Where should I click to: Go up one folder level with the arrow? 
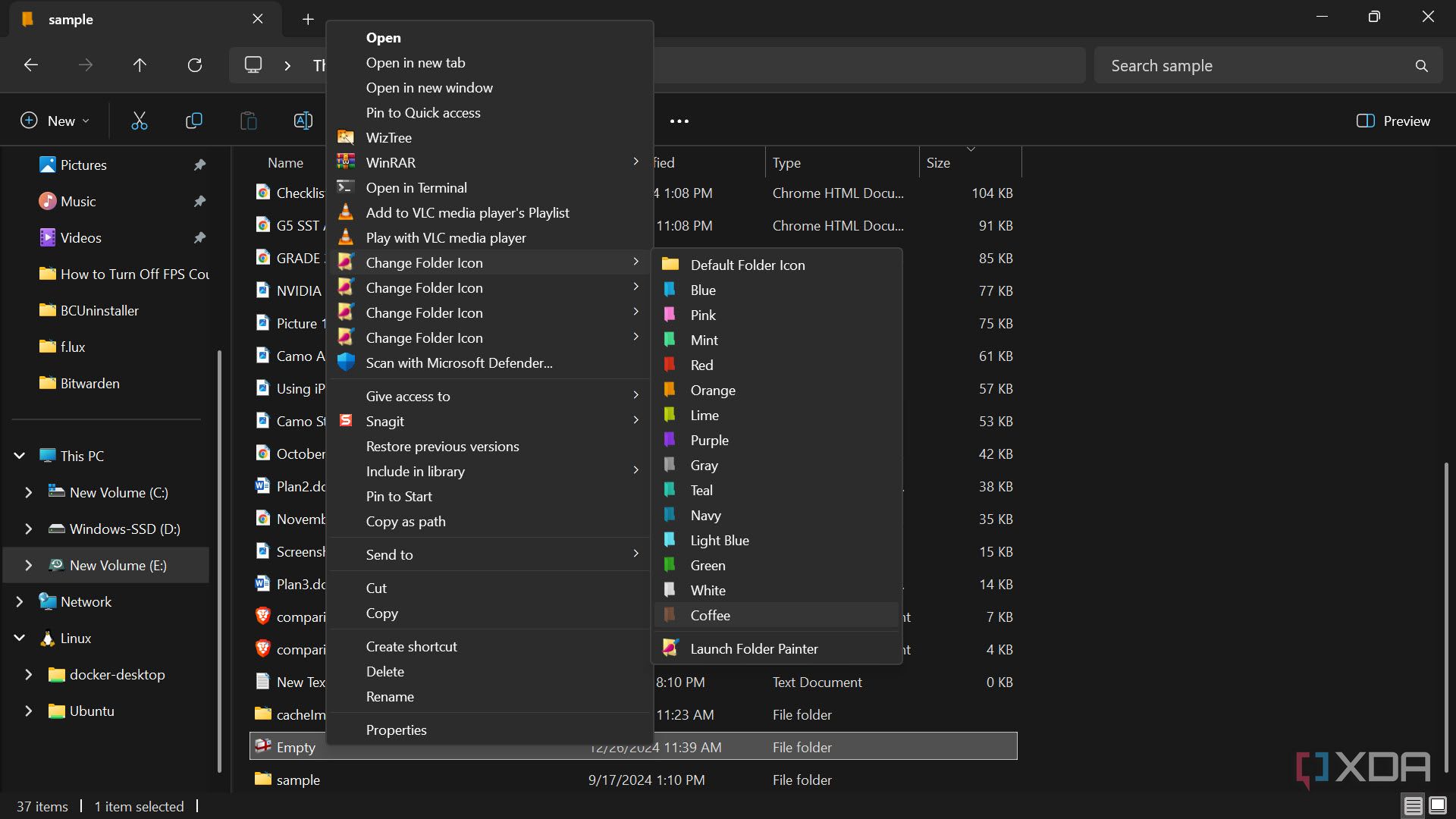[140, 65]
